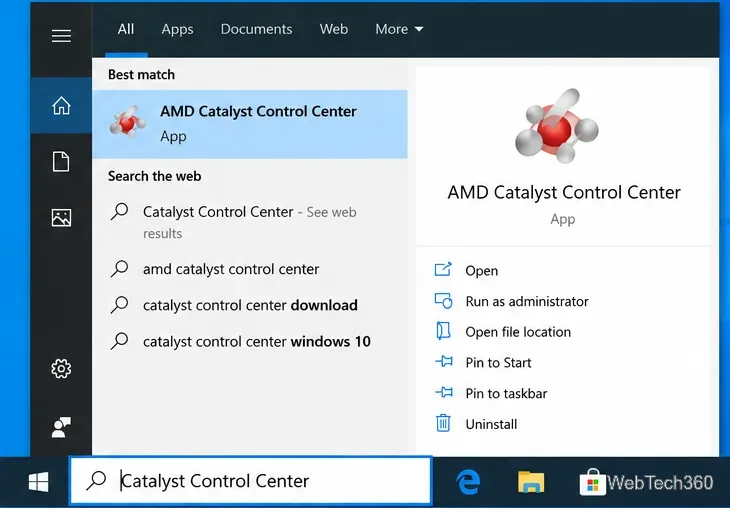Click search icon beside 'catalyst control center windows 10'
This screenshot has height=508, width=730.
click(119, 341)
